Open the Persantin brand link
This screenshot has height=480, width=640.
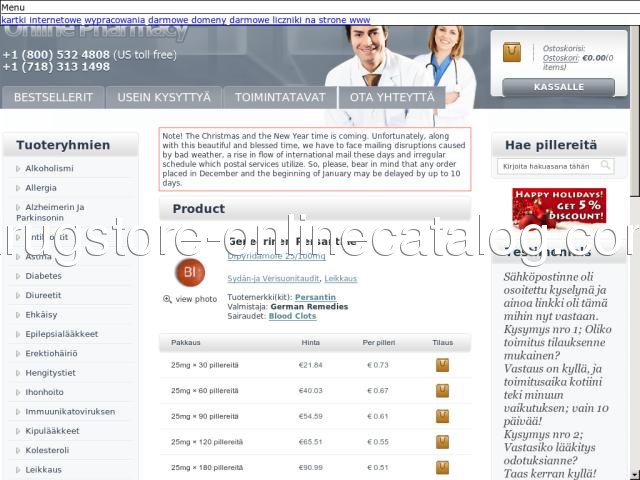point(316,297)
